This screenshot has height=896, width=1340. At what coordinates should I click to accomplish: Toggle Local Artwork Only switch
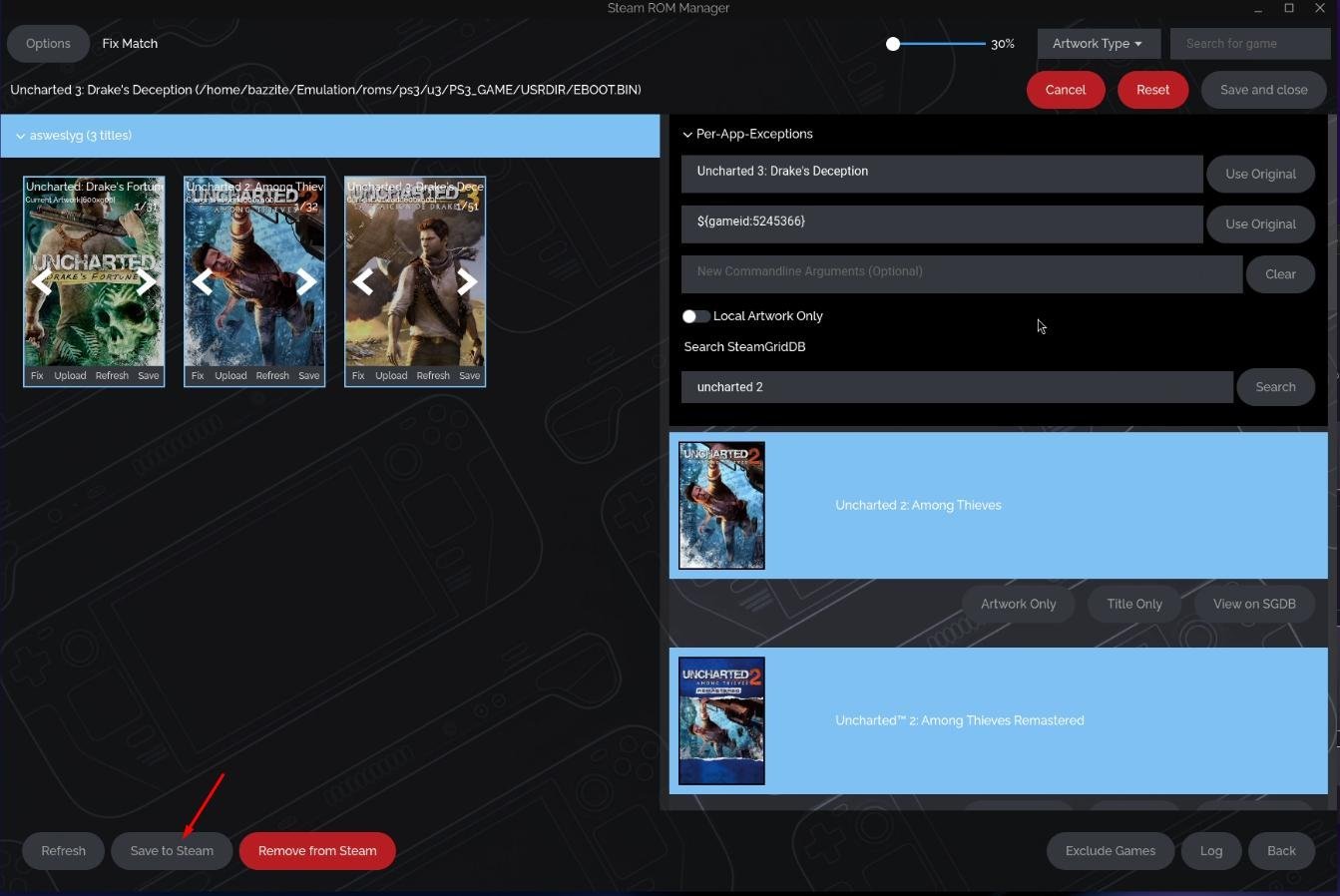(695, 316)
